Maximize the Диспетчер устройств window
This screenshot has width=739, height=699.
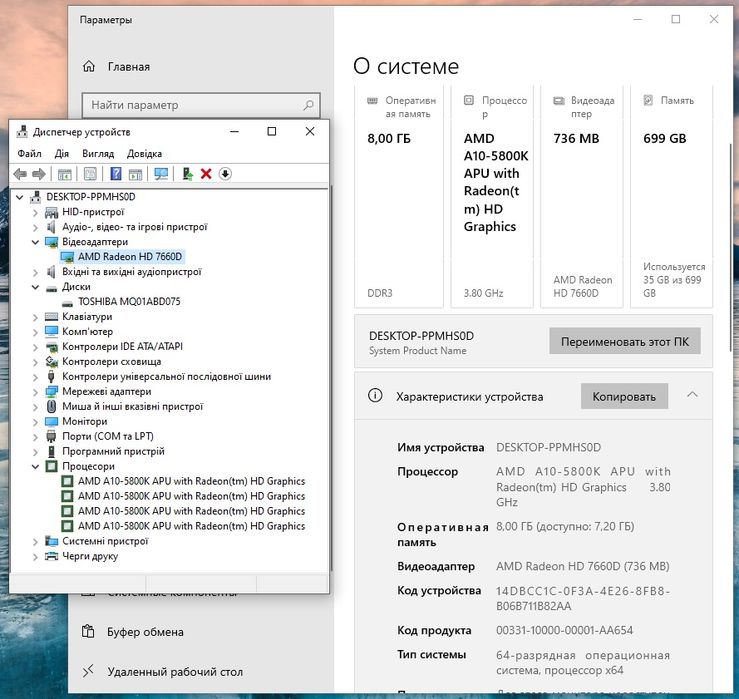point(271,132)
